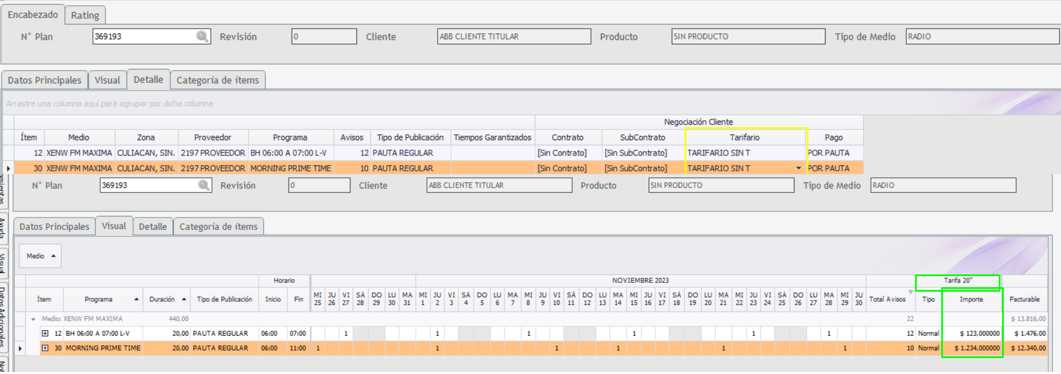Click the Fin column header

(298, 299)
